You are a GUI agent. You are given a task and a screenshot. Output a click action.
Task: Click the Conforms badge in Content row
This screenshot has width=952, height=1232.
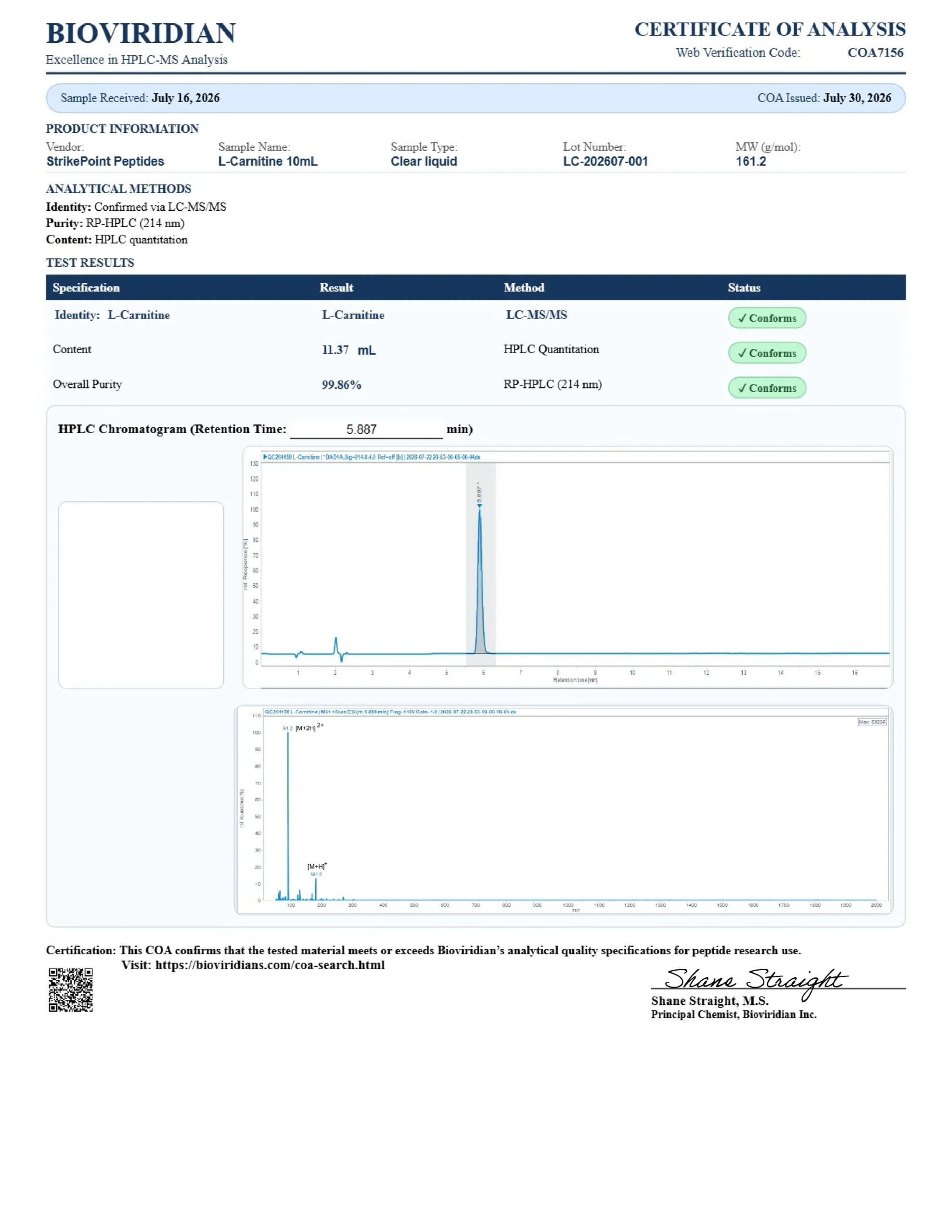coord(767,353)
